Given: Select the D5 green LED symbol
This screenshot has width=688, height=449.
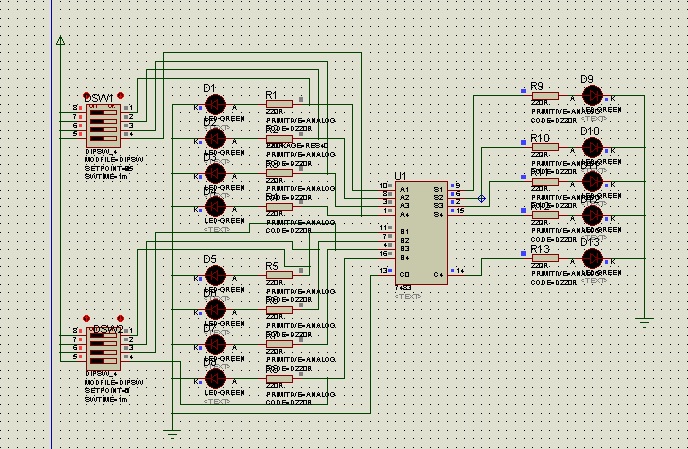Looking at the screenshot, I should (x=215, y=276).
